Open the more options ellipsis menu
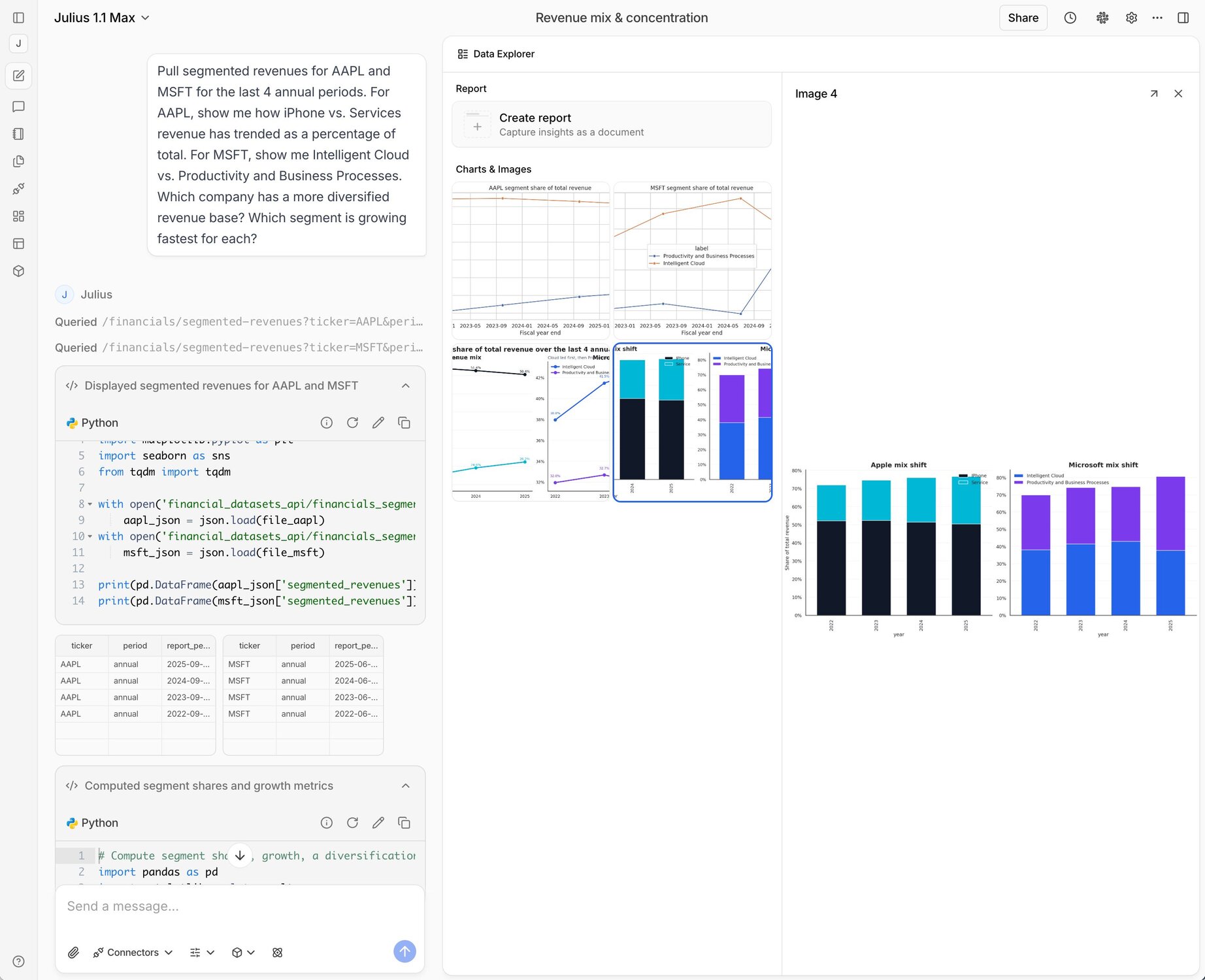The width and height of the screenshot is (1205, 980). (1157, 18)
